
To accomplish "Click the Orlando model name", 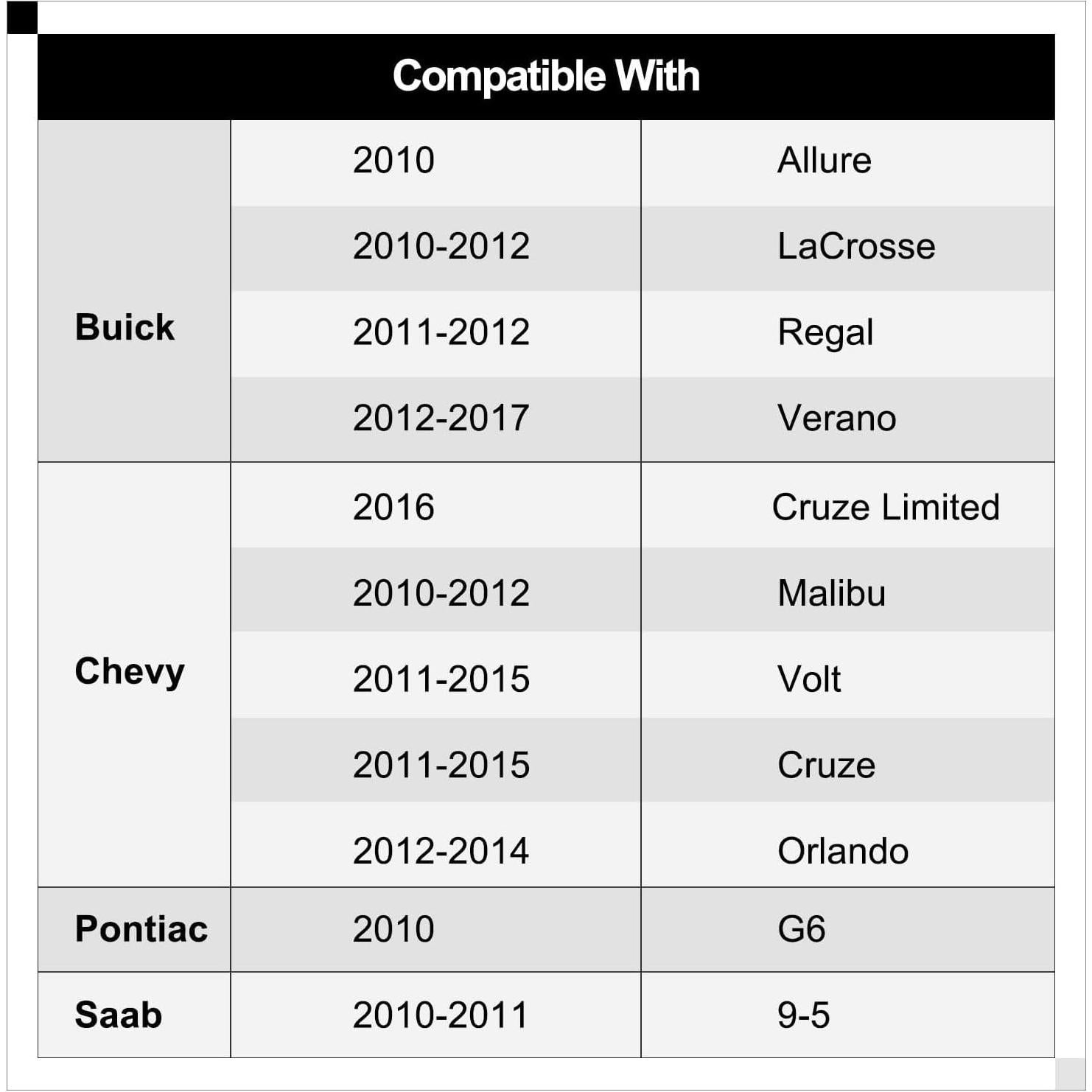I will tap(842, 851).
